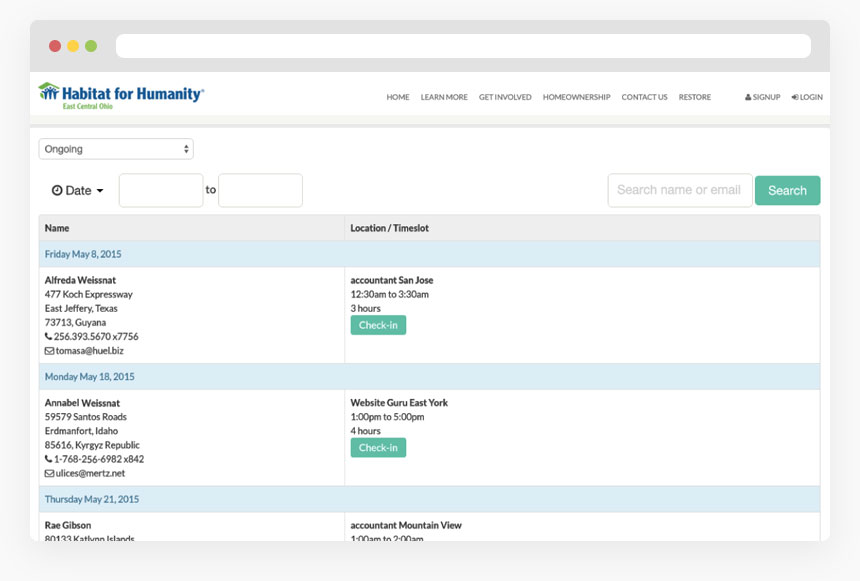
Task: Focus the Search name or email field
Action: (x=679, y=190)
